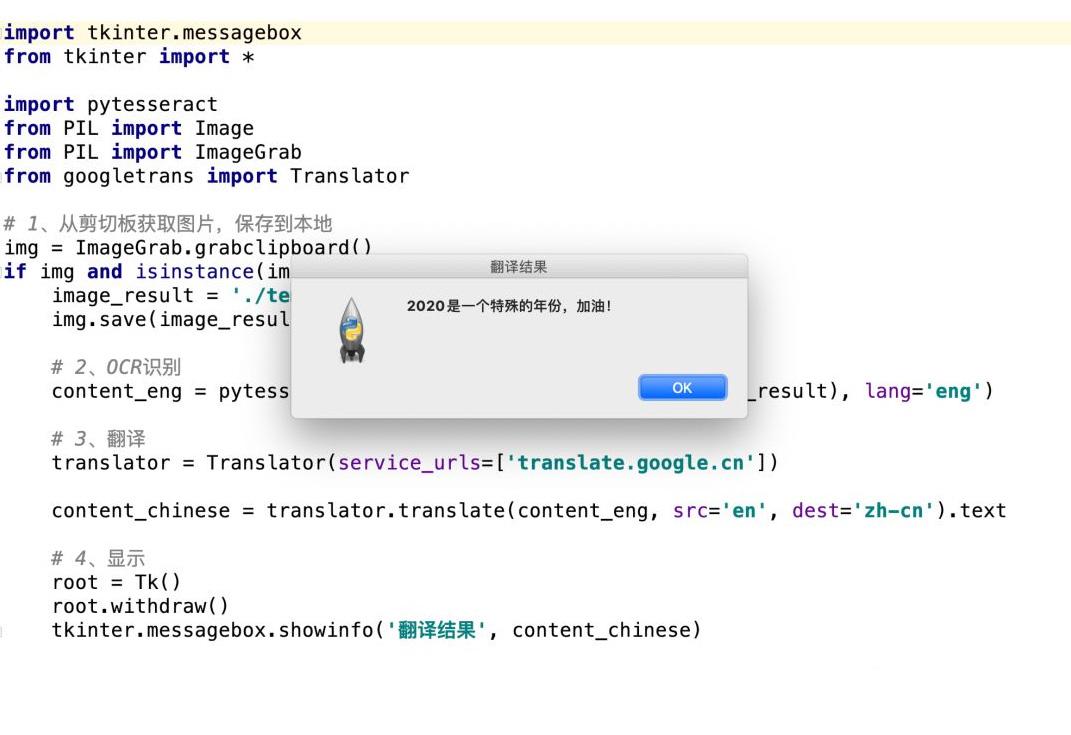Click the variable 'content_eng' in OCR assignment line
Image resolution: width=1071 pixels, height=735 pixels.
click(117, 391)
